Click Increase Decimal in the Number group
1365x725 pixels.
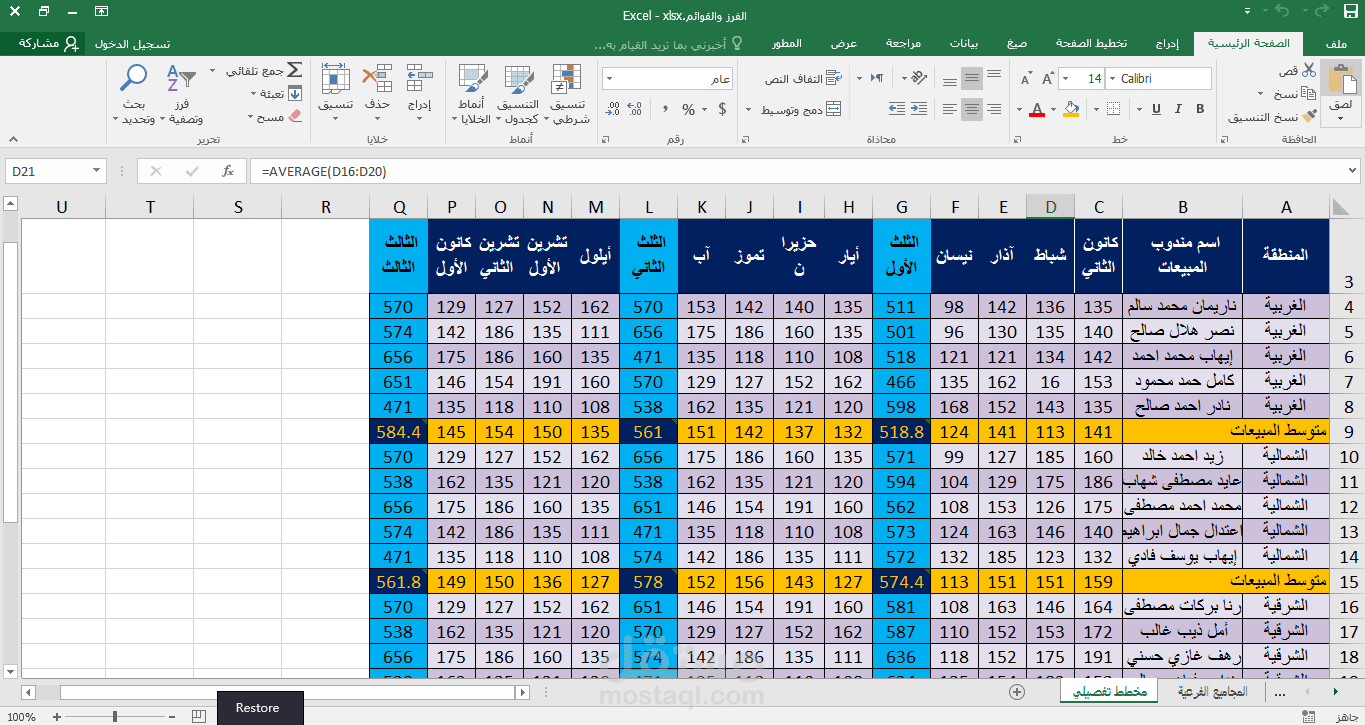tap(636, 109)
